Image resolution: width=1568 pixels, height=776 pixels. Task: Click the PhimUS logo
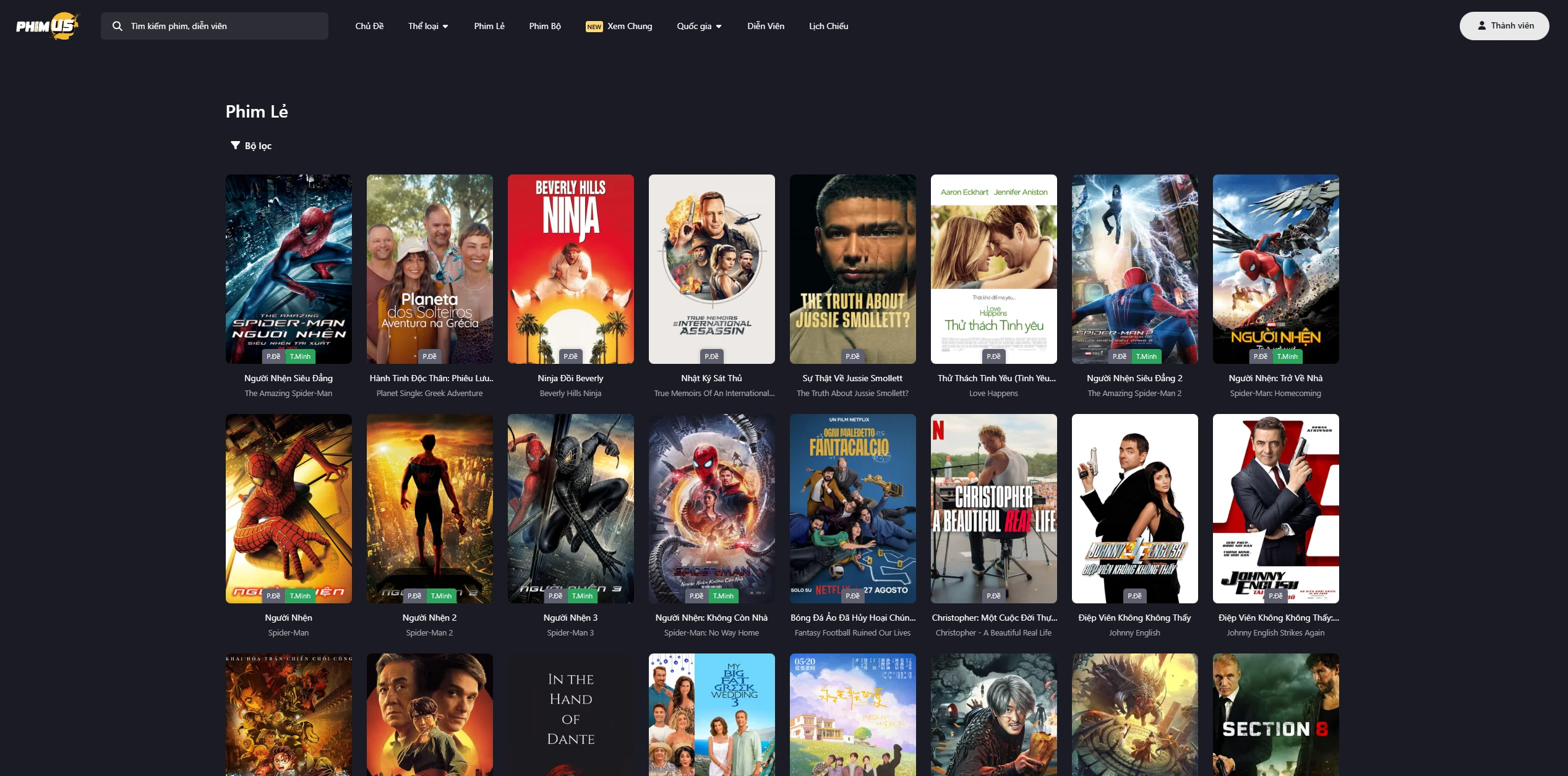48,26
